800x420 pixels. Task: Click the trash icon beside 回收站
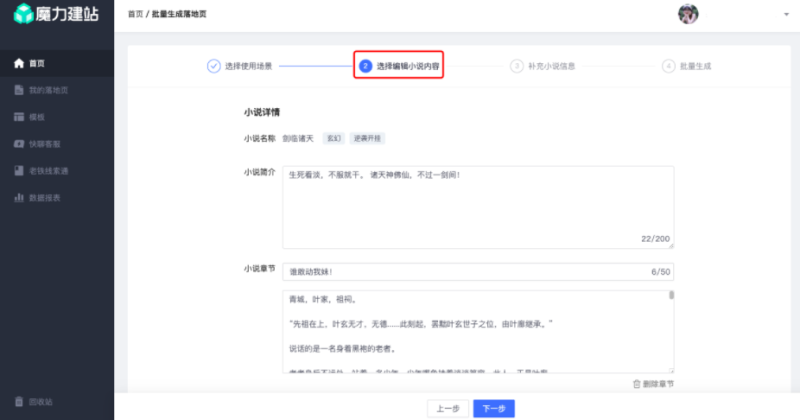(19, 402)
